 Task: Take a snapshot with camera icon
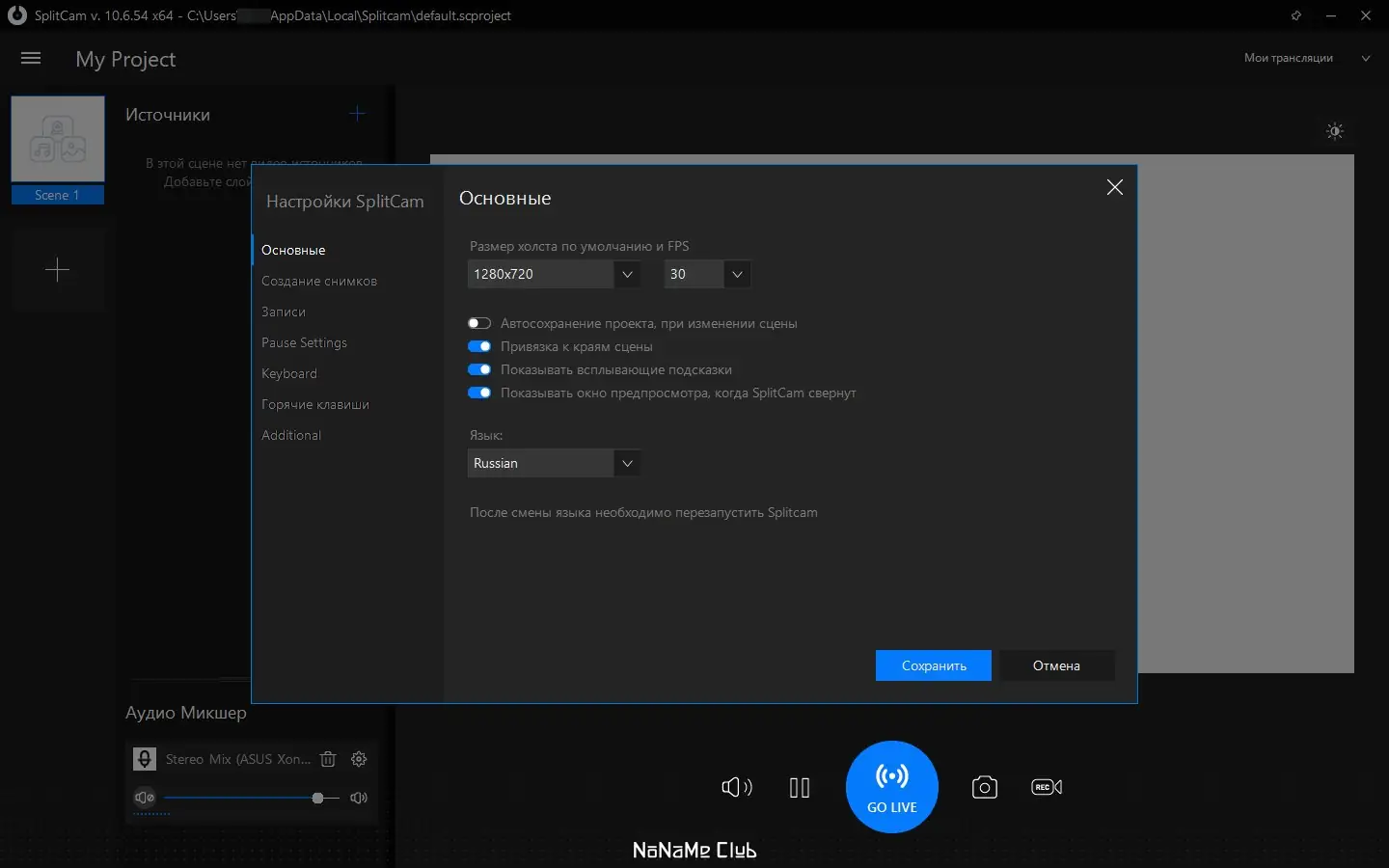pyautogui.click(x=984, y=787)
